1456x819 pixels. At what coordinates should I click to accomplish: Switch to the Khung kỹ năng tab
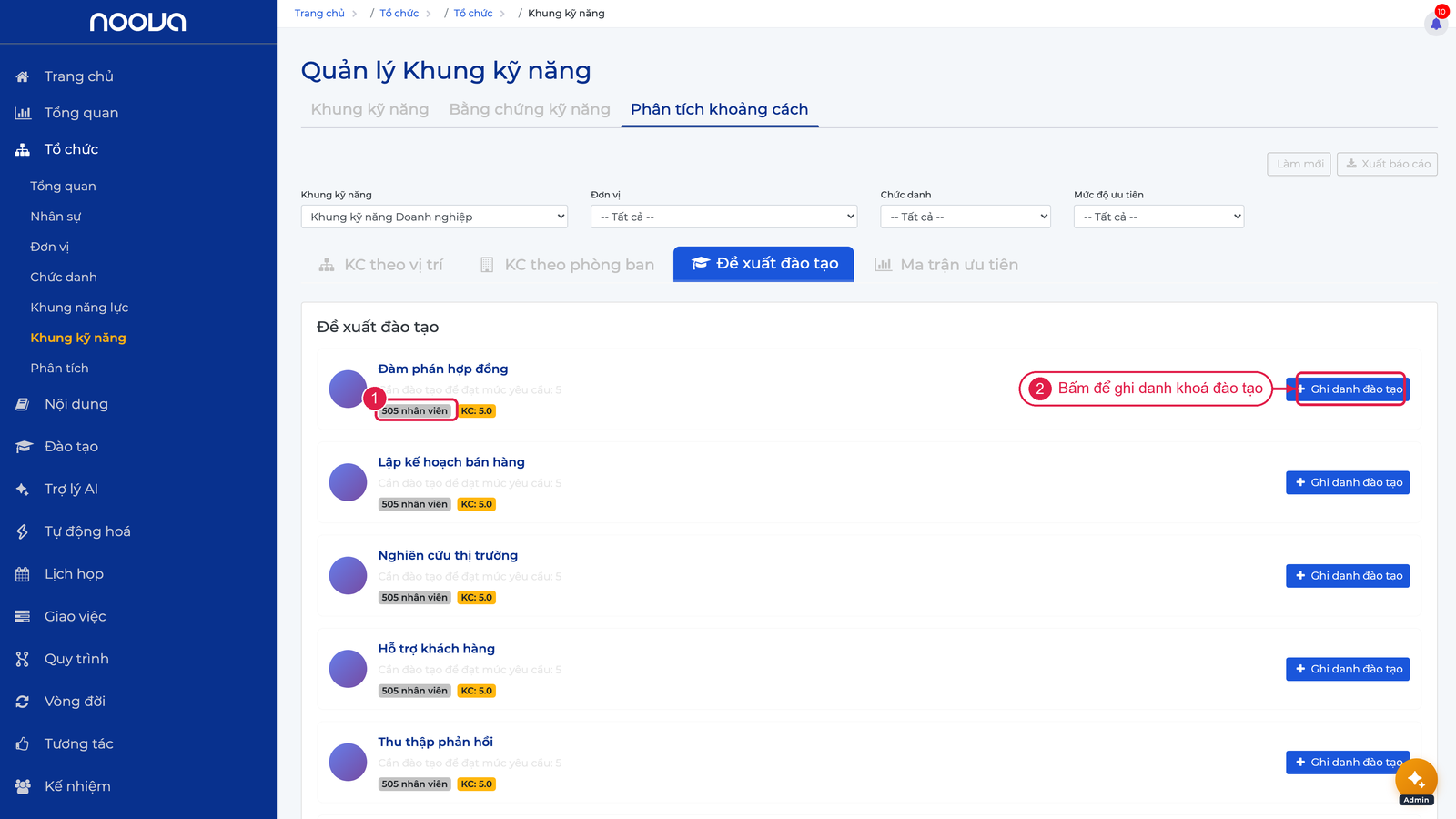pos(369,109)
